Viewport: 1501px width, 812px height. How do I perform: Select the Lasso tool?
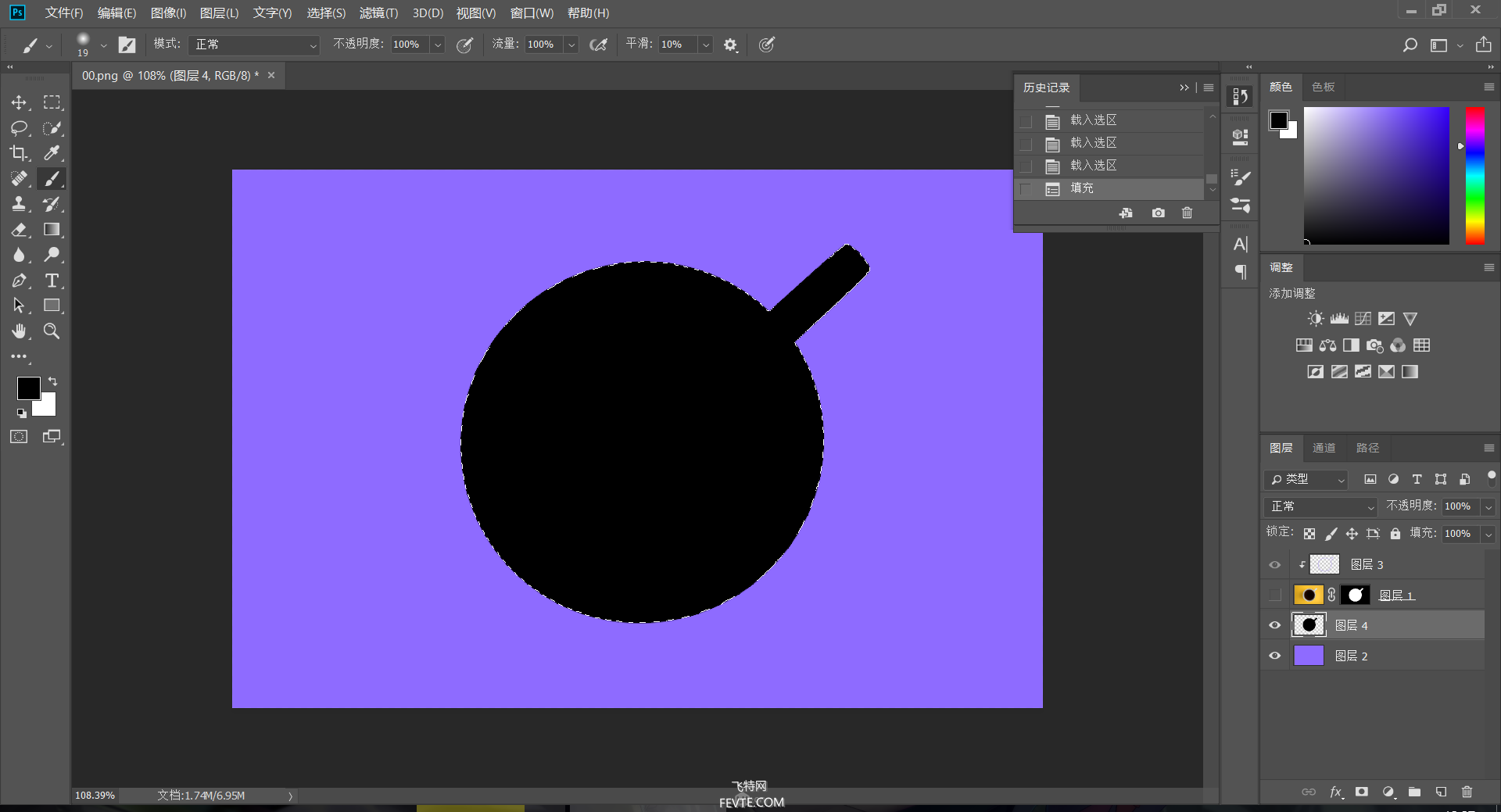[x=19, y=127]
